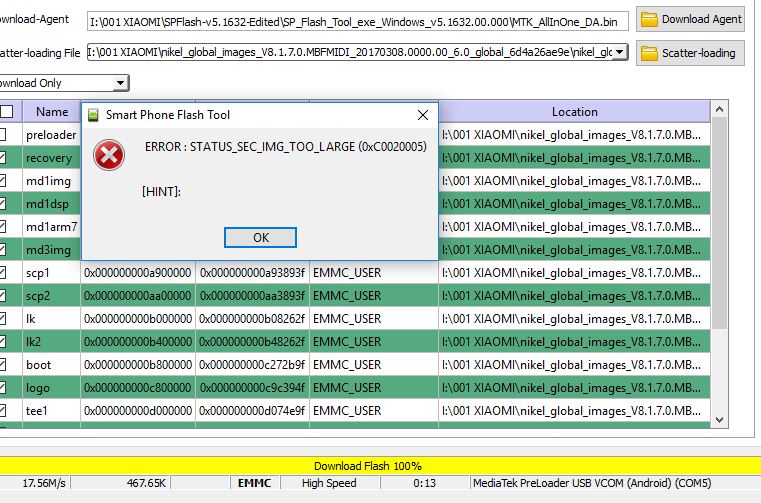Toggle the tee1 partition checkbox
Image resolution: width=761 pixels, height=503 pixels.
(x=4, y=411)
